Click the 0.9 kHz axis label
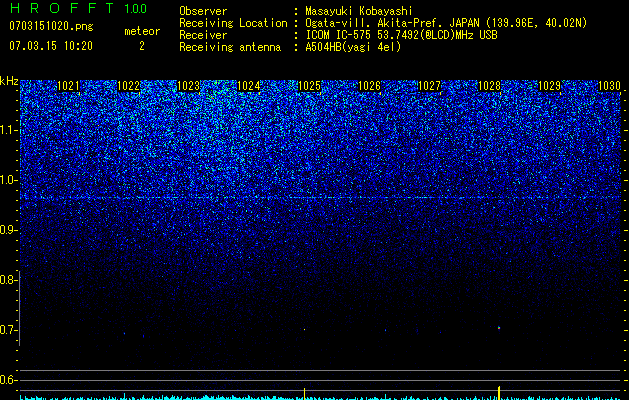 [x=8, y=230]
